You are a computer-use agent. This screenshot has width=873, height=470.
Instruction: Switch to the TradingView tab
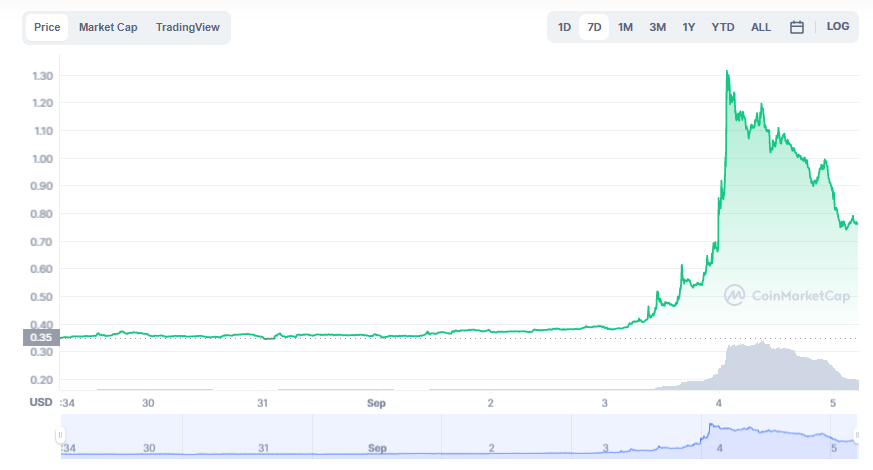point(188,27)
